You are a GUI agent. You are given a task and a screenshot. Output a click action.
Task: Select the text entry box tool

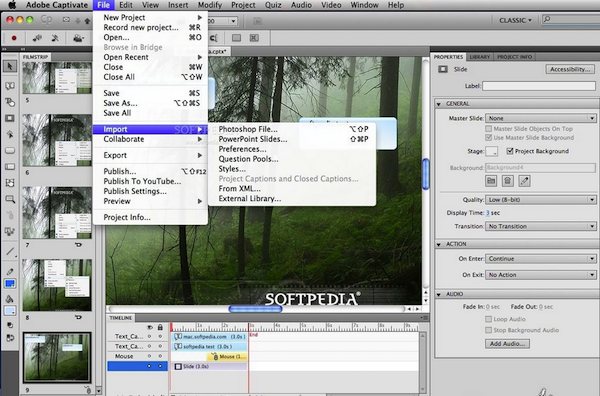[10, 166]
